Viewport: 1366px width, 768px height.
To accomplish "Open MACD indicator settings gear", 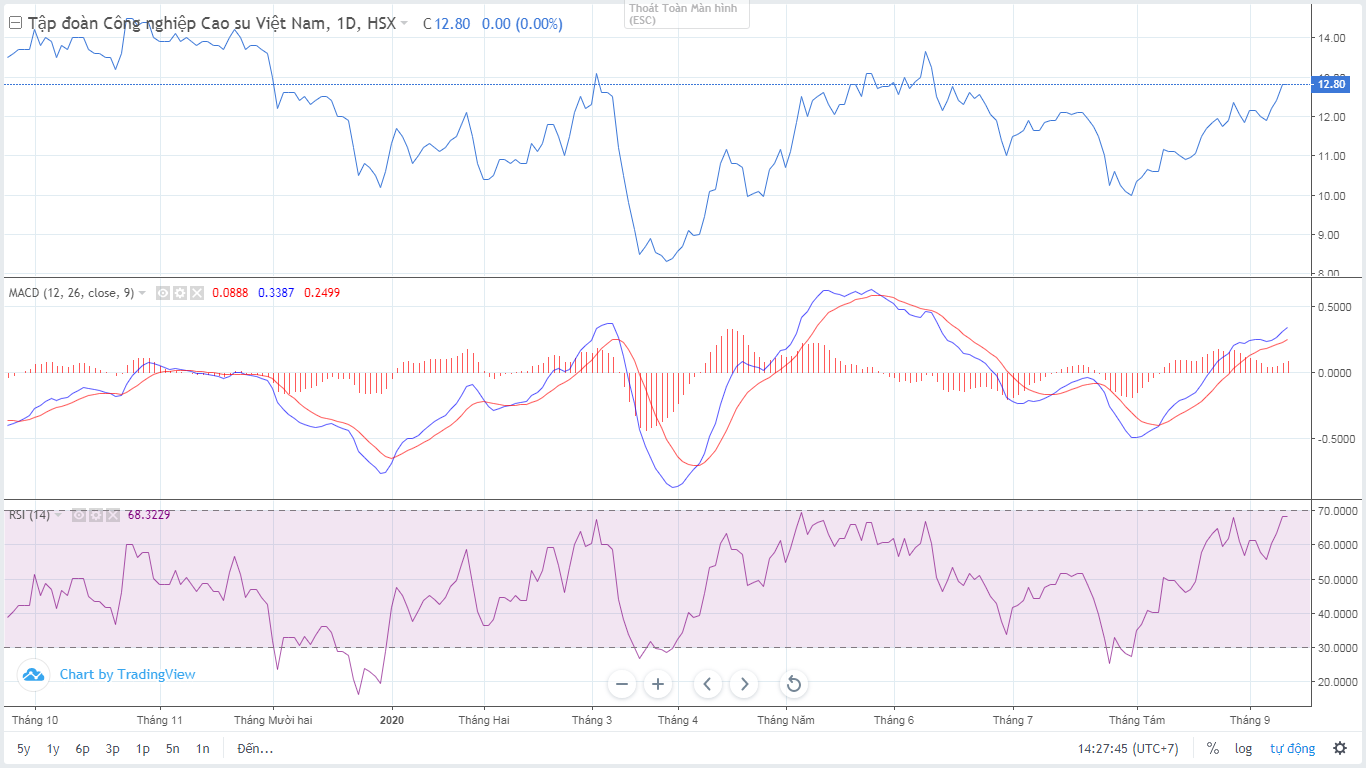I will point(180,293).
